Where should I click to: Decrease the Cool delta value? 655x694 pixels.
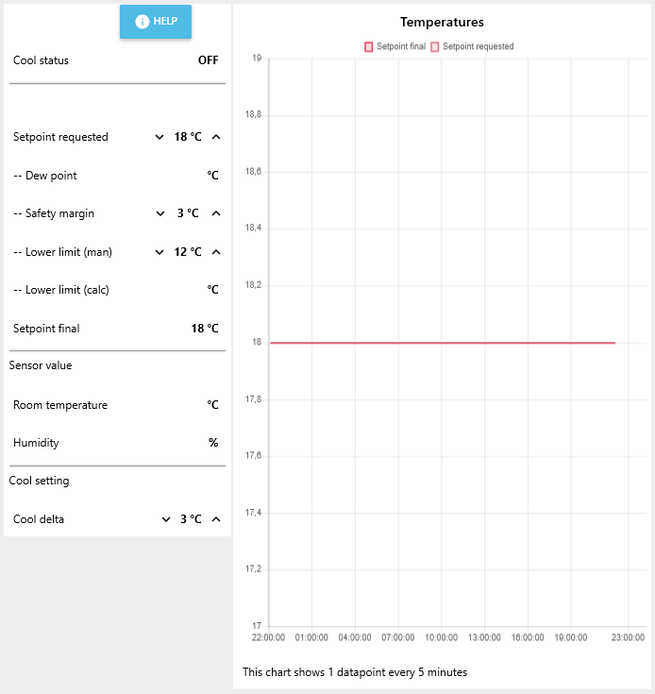coord(166,519)
